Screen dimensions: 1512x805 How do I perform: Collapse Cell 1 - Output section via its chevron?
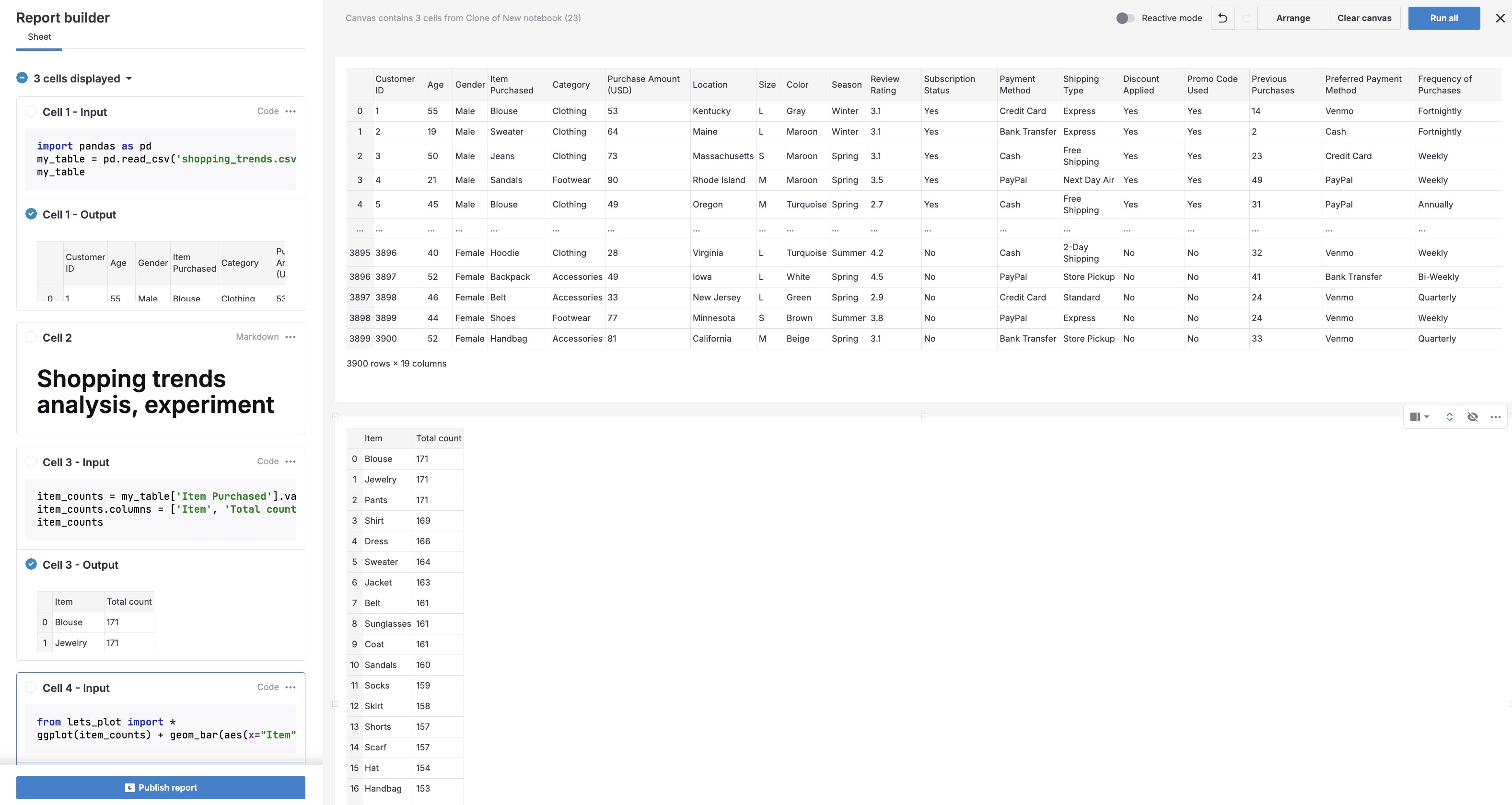coord(31,214)
